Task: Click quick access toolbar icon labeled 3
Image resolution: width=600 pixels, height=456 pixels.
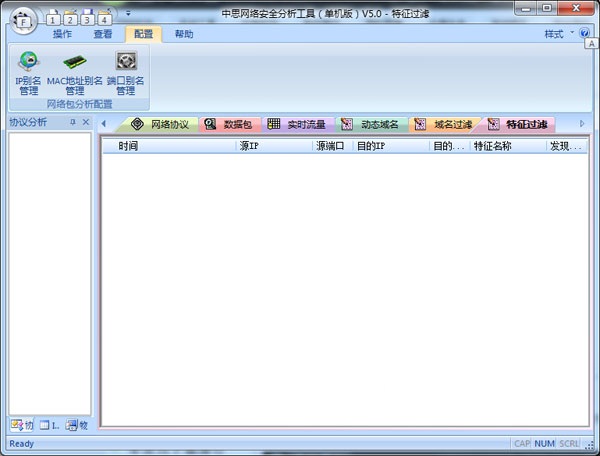Action: 87,18
